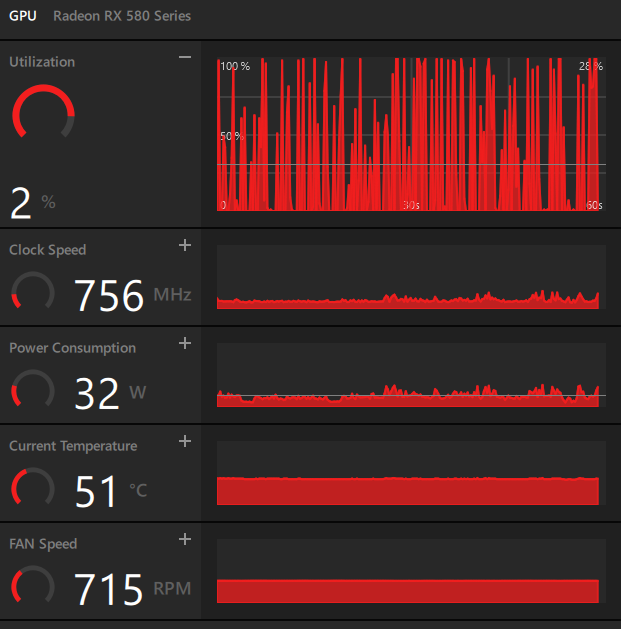Image resolution: width=621 pixels, height=629 pixels.
Task: Click the Utilization gauge dial
Action: 43,112
